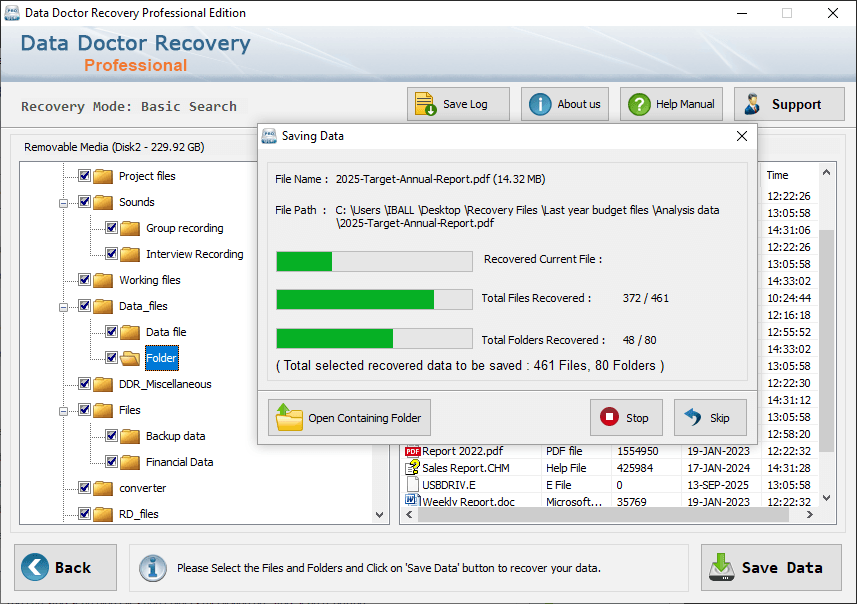Click the Back button label
The image size is (857, 604).
tap(73, 568)
